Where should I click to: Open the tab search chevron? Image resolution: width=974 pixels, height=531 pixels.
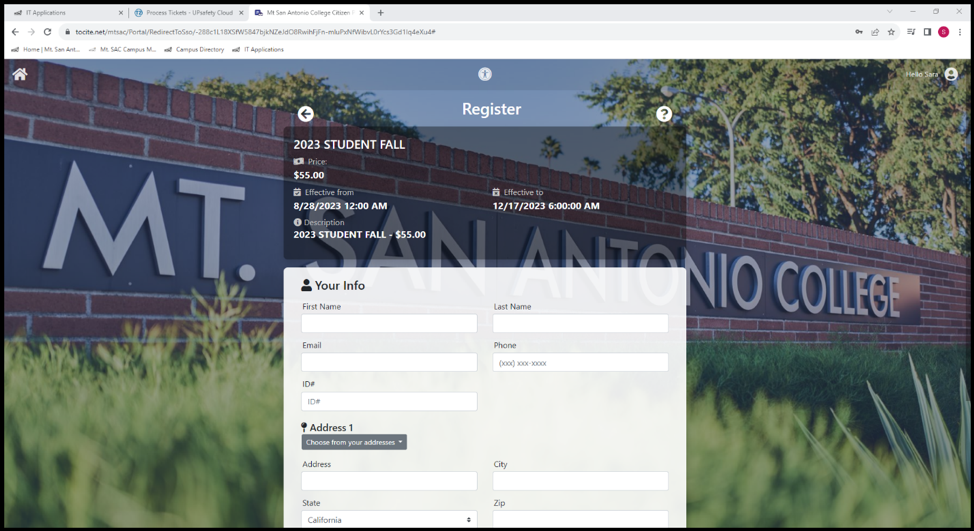[890, 11]
